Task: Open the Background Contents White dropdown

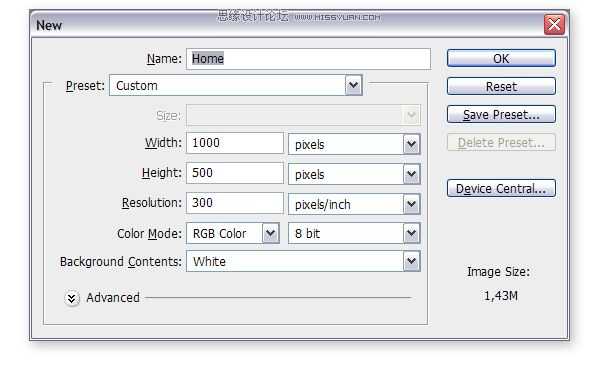Action: [x=303, y=261]
